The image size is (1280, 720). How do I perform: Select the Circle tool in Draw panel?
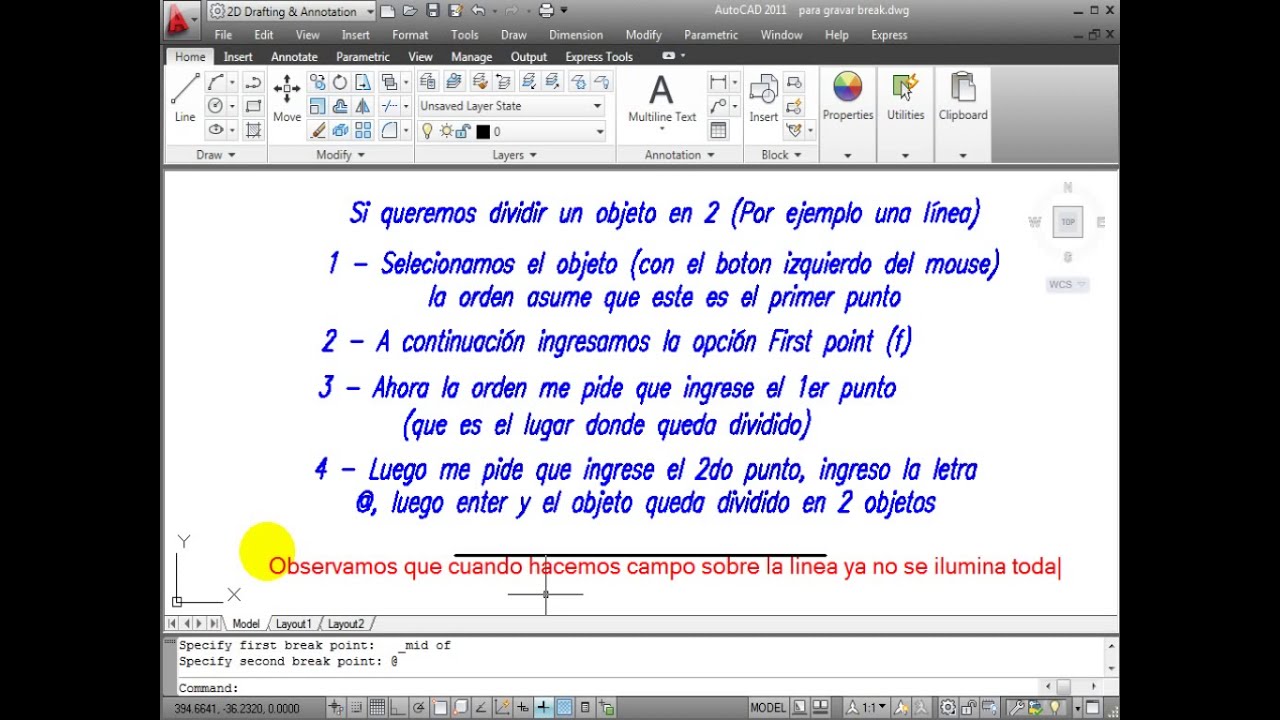215,106
